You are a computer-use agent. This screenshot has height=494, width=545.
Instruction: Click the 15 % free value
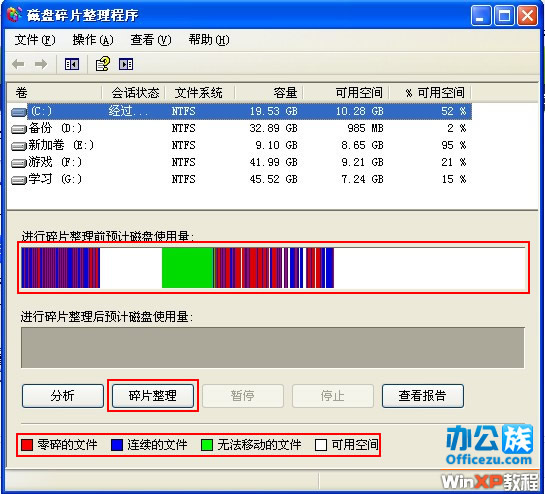click(454, 179)
